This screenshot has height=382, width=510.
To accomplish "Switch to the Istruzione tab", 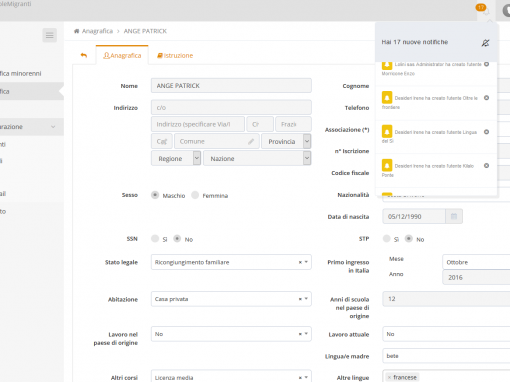I will point(175,55).
